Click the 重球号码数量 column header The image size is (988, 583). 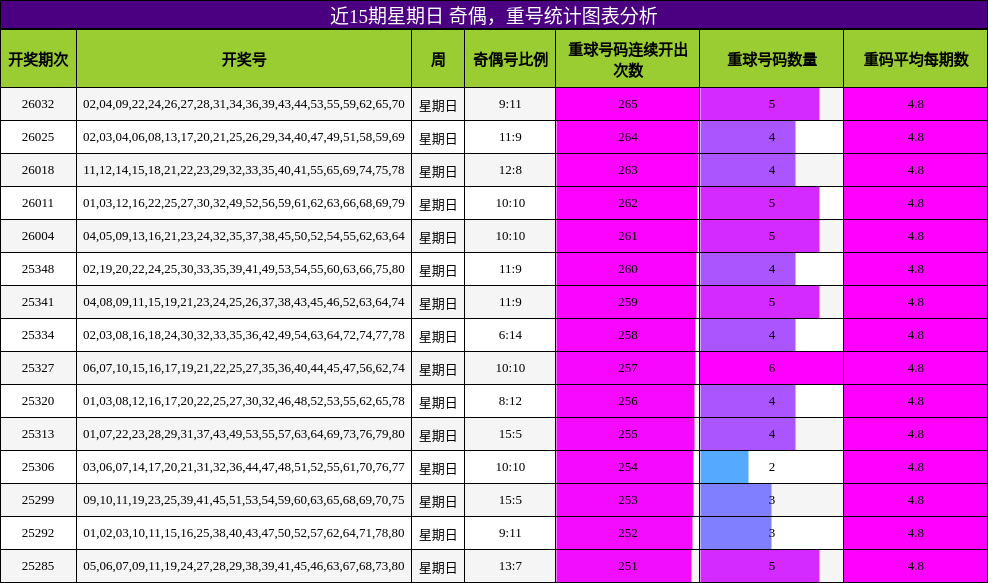770,60
